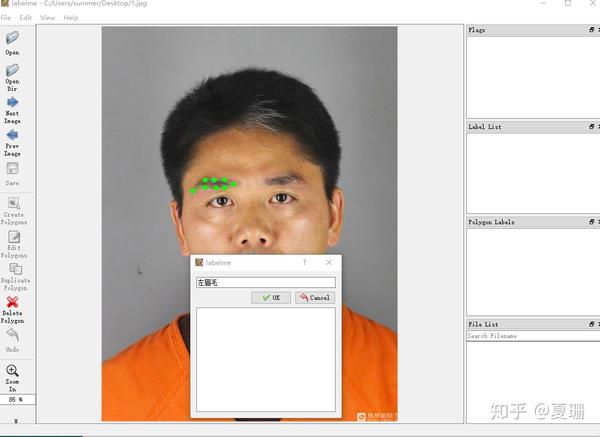Float the Label List panel
This screenshot has height=437, width=600.
[592, 127]
